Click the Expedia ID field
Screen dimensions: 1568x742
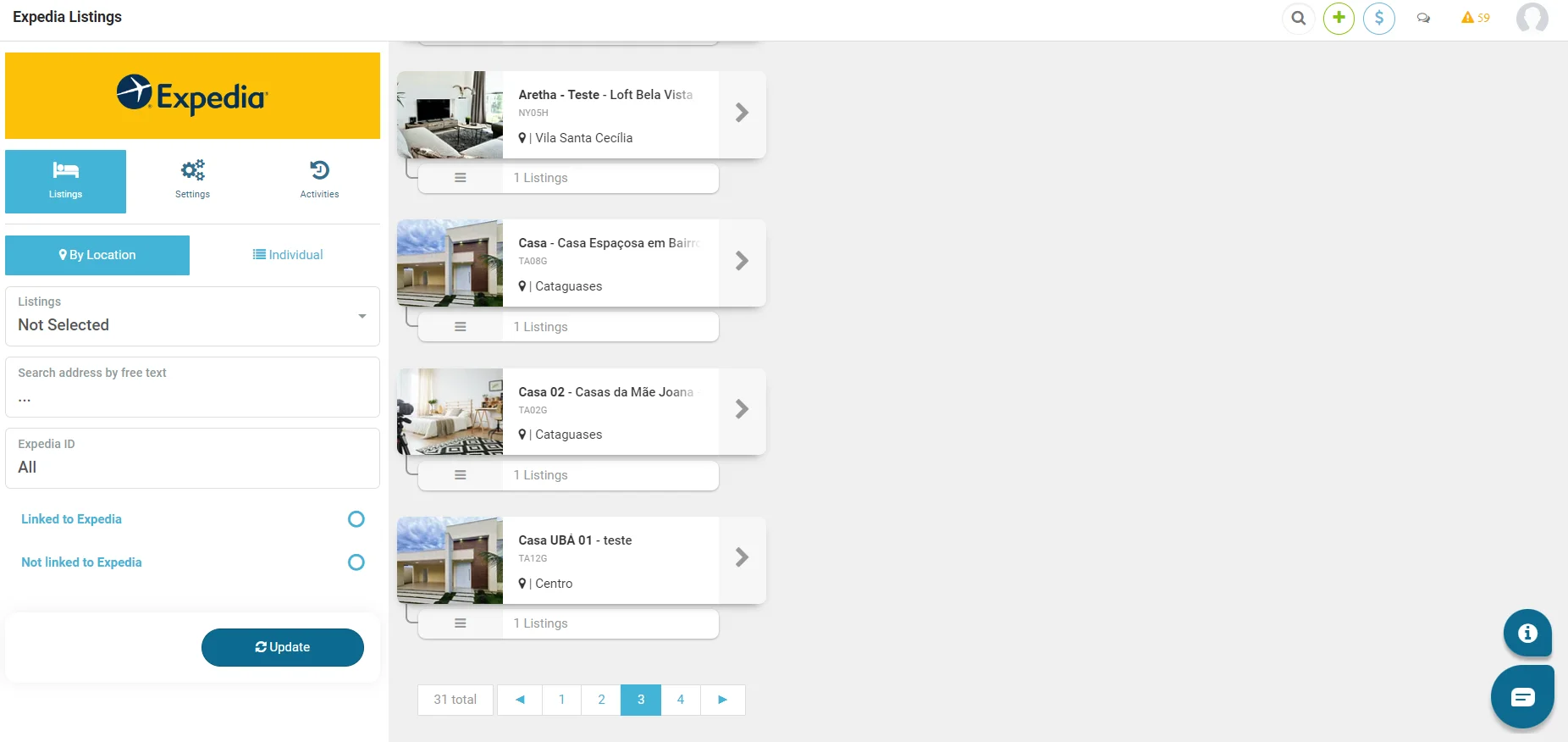(192, 458)
